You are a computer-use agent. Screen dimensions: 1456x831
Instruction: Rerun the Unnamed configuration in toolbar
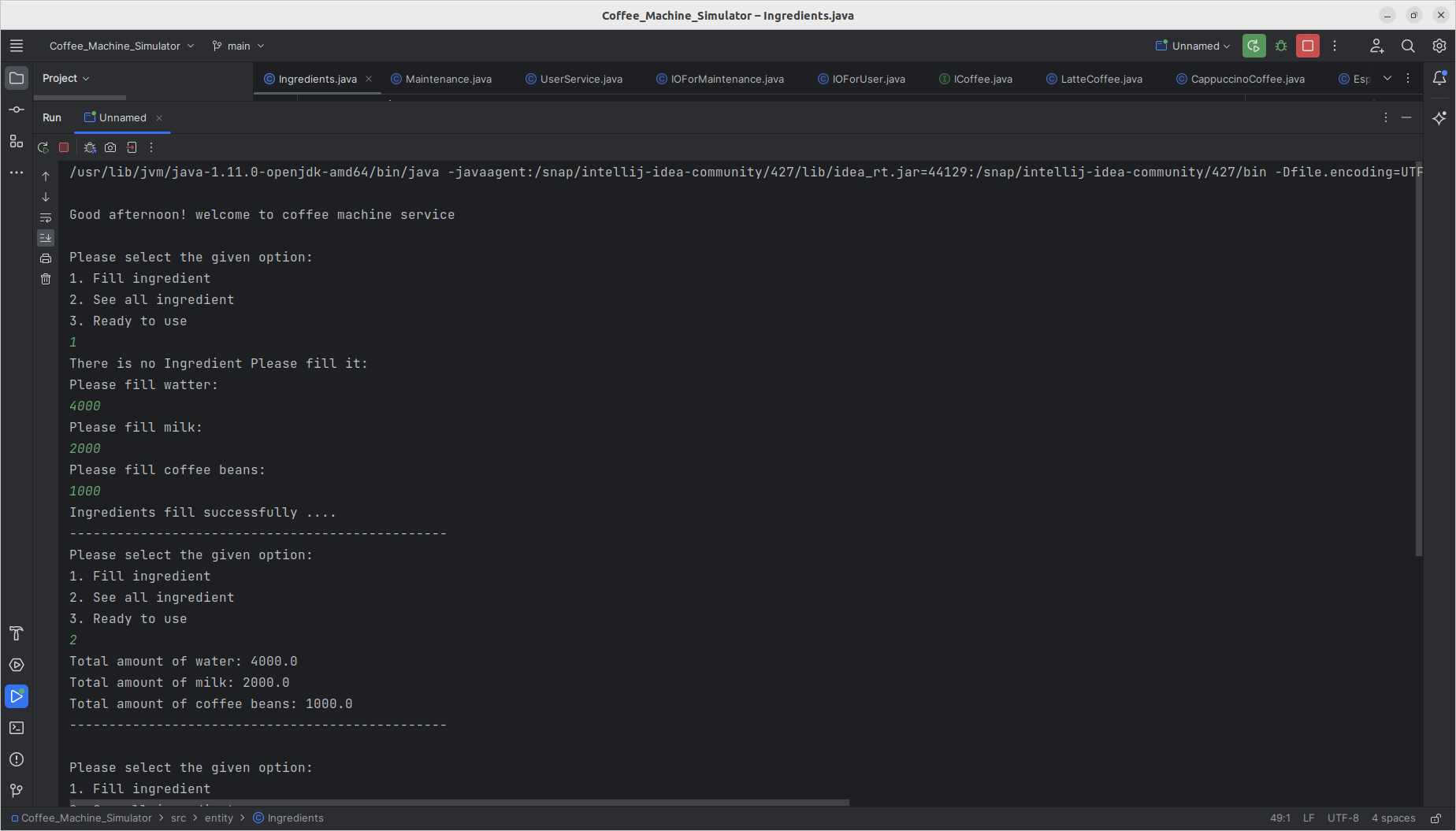pos(1254,46)
